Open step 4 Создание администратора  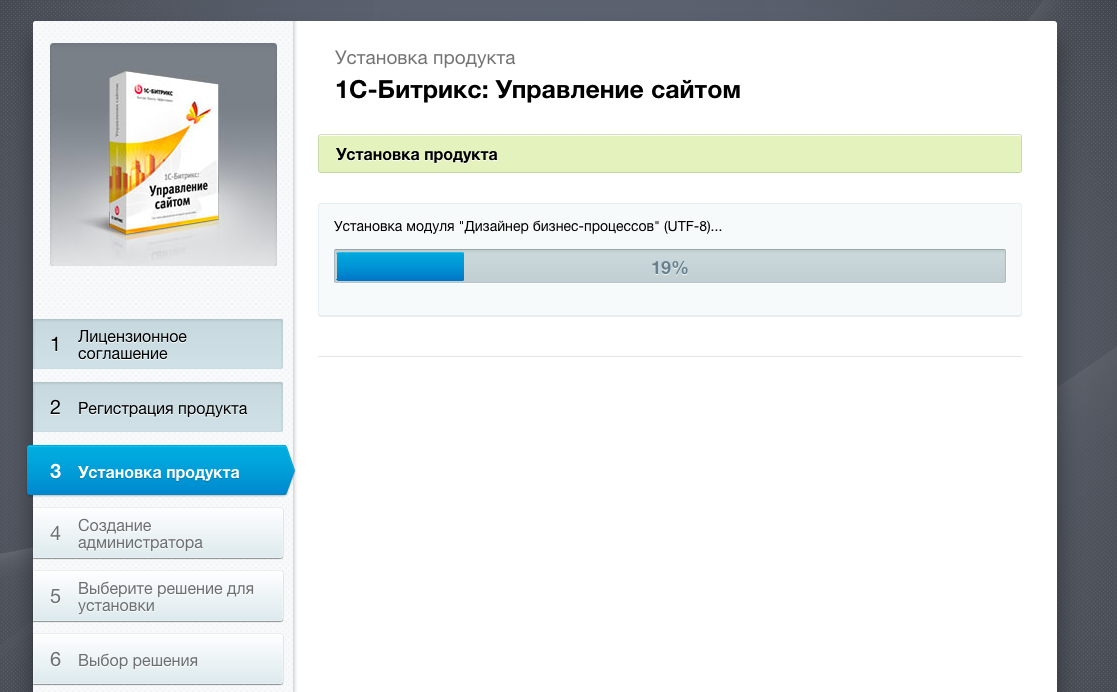tap(157, 533)
